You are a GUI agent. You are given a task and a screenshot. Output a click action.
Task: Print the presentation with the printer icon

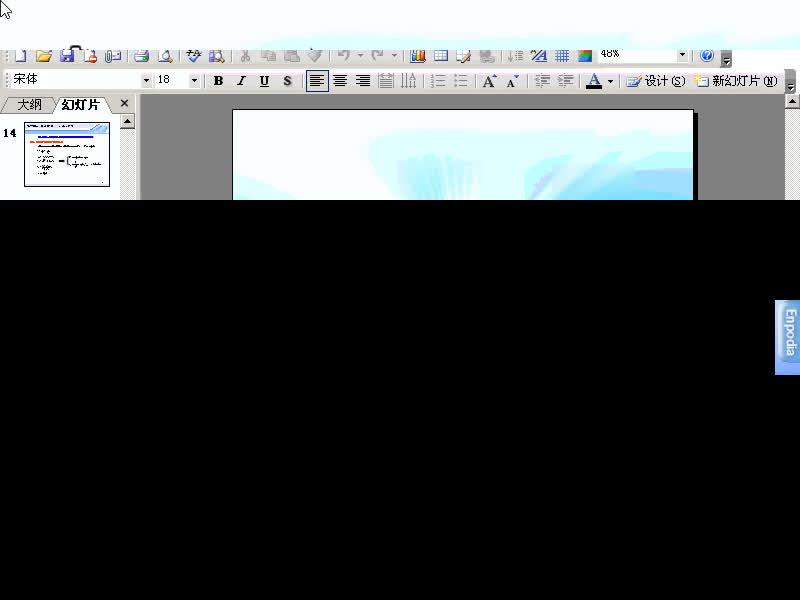click(x=141, y=56)
